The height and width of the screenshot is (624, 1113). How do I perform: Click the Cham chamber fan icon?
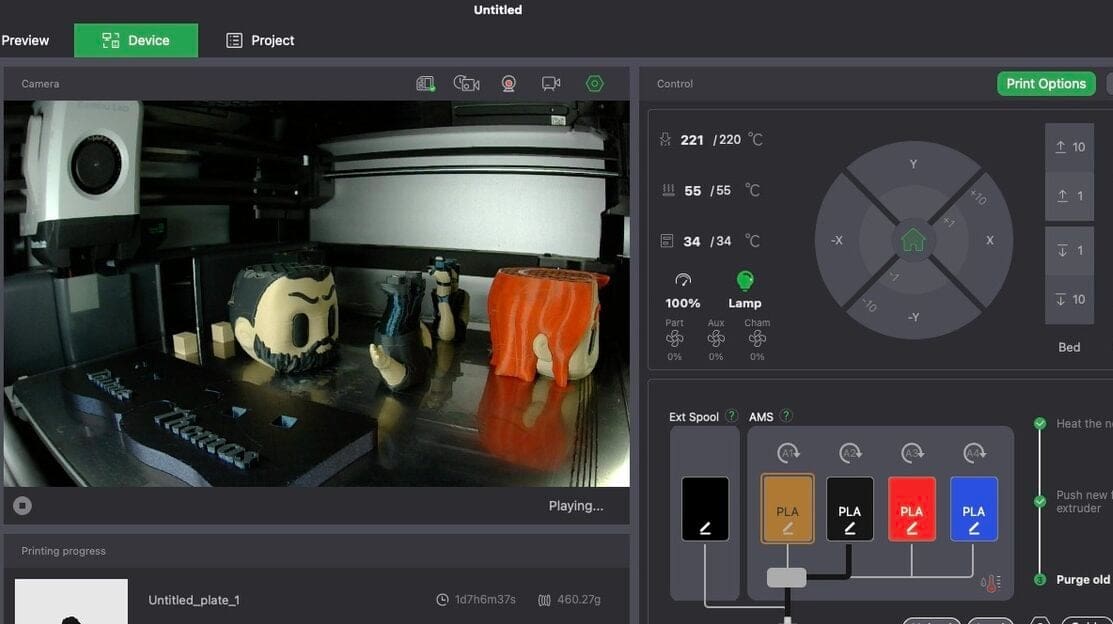[x=756, y=340]
